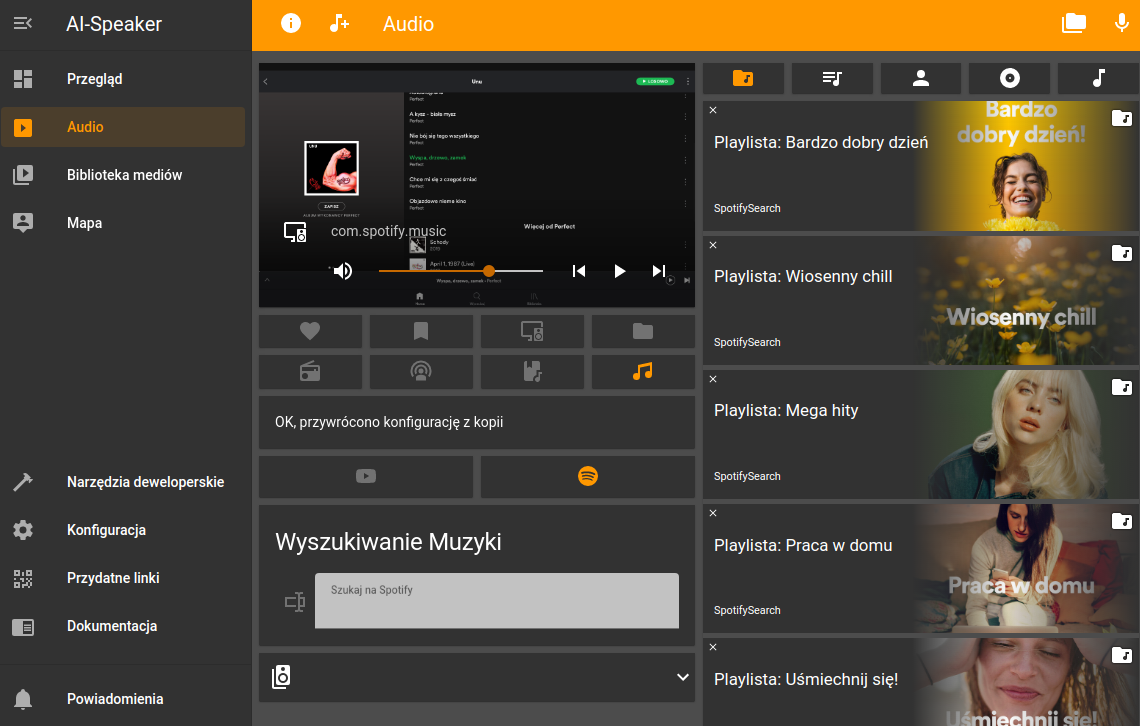Switch to the playlist queue tab
The width and height of the screenshot is (1140, 726).
pos(832,78)
